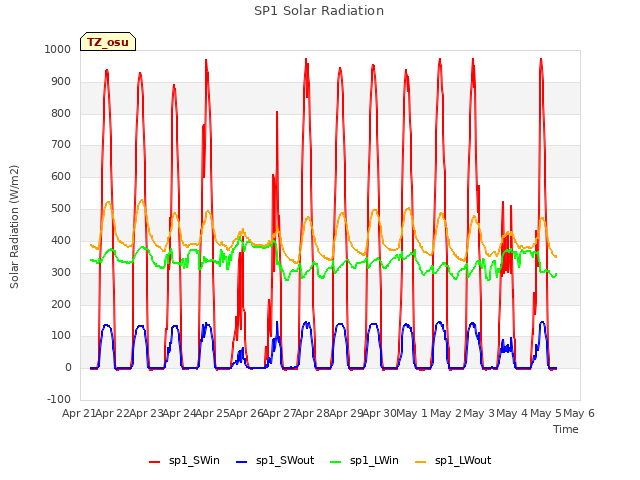Click the 0 y-axis tick label
Screen dimensions: 640x480
[68, 367]
